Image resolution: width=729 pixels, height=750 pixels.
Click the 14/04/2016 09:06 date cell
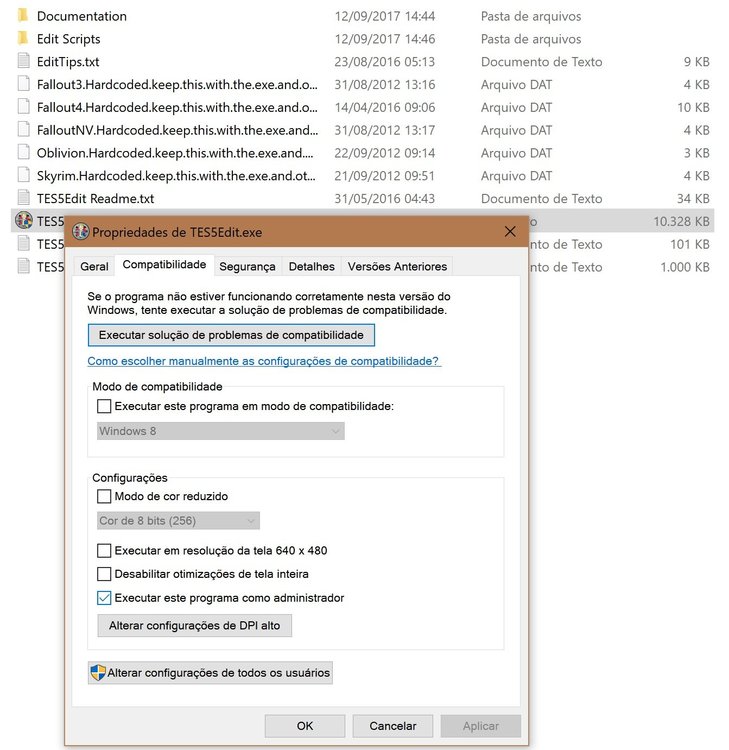coord(385,107)
